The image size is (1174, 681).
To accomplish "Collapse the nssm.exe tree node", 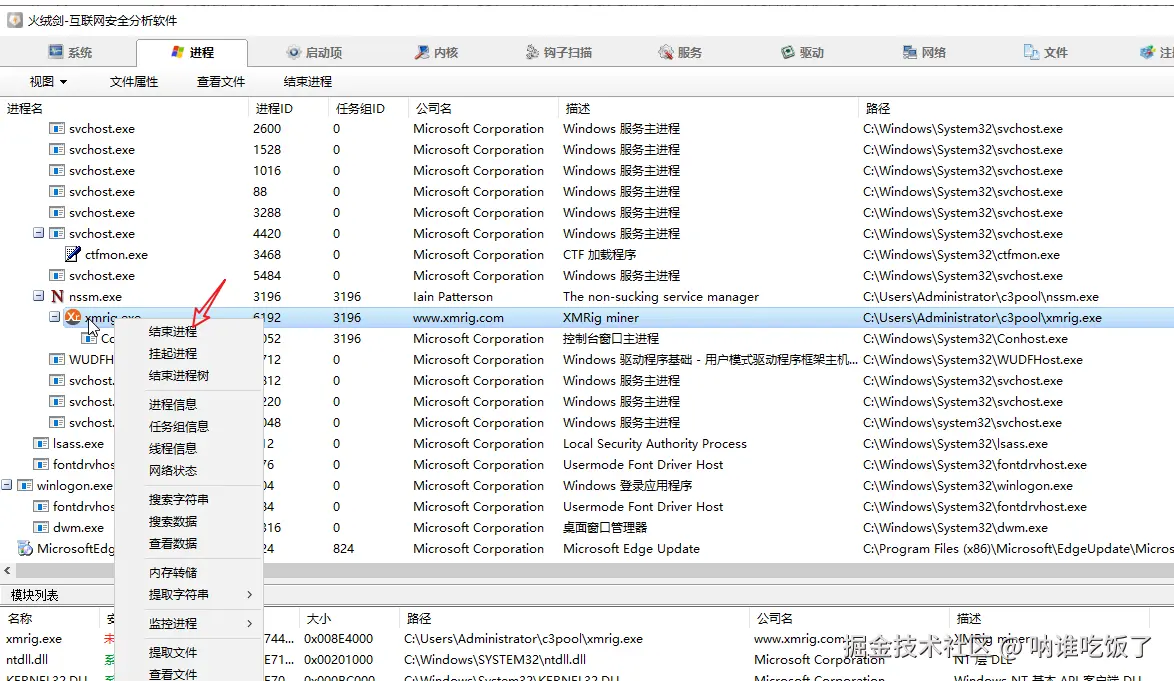I will (x=38, y=296).
